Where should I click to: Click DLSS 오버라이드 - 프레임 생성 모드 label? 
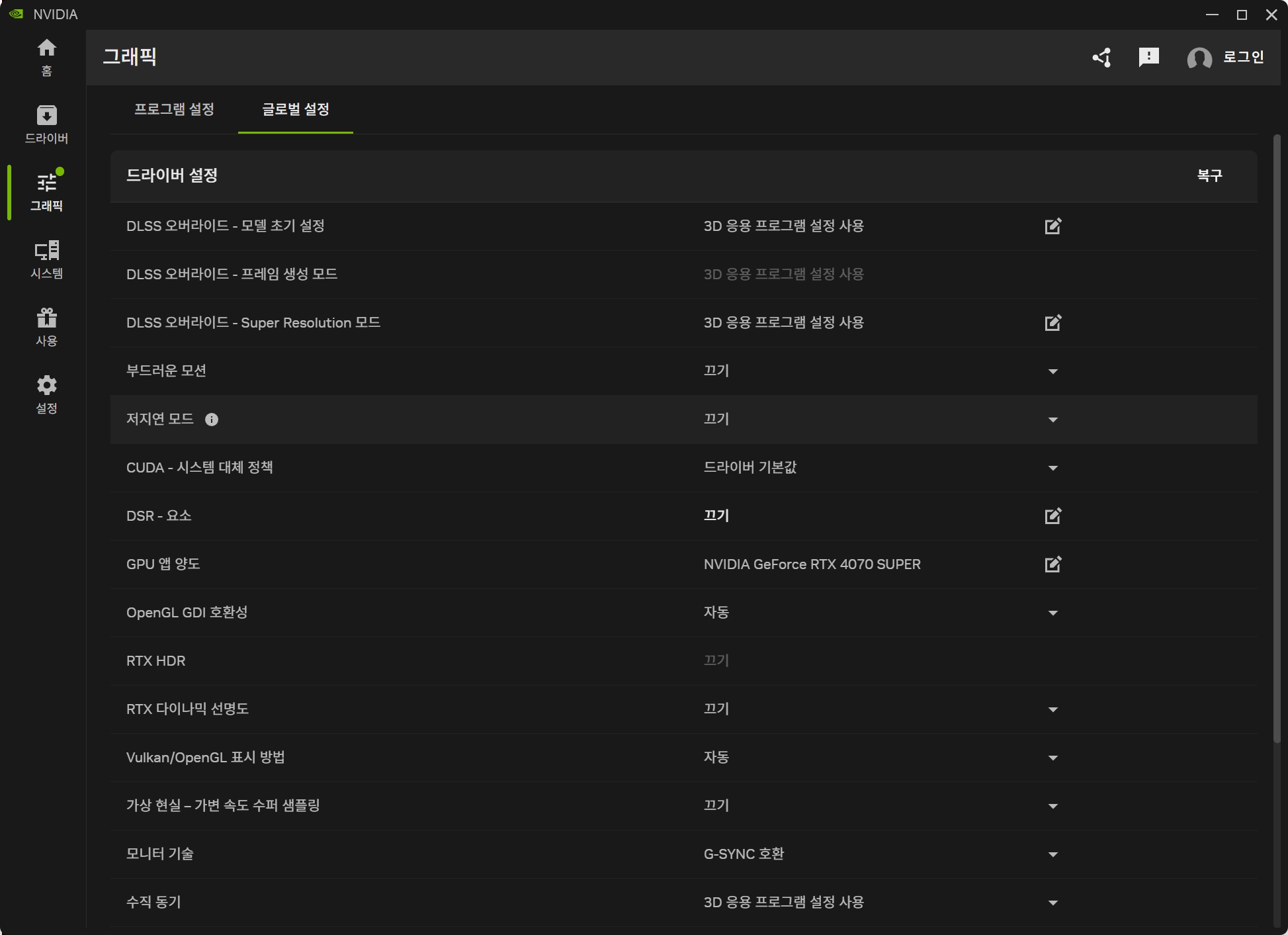tap(232, 274)
